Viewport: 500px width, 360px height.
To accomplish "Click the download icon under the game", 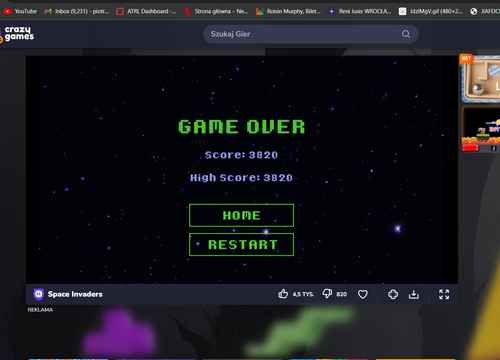I will pyautogui.click(x=414, y=294).
